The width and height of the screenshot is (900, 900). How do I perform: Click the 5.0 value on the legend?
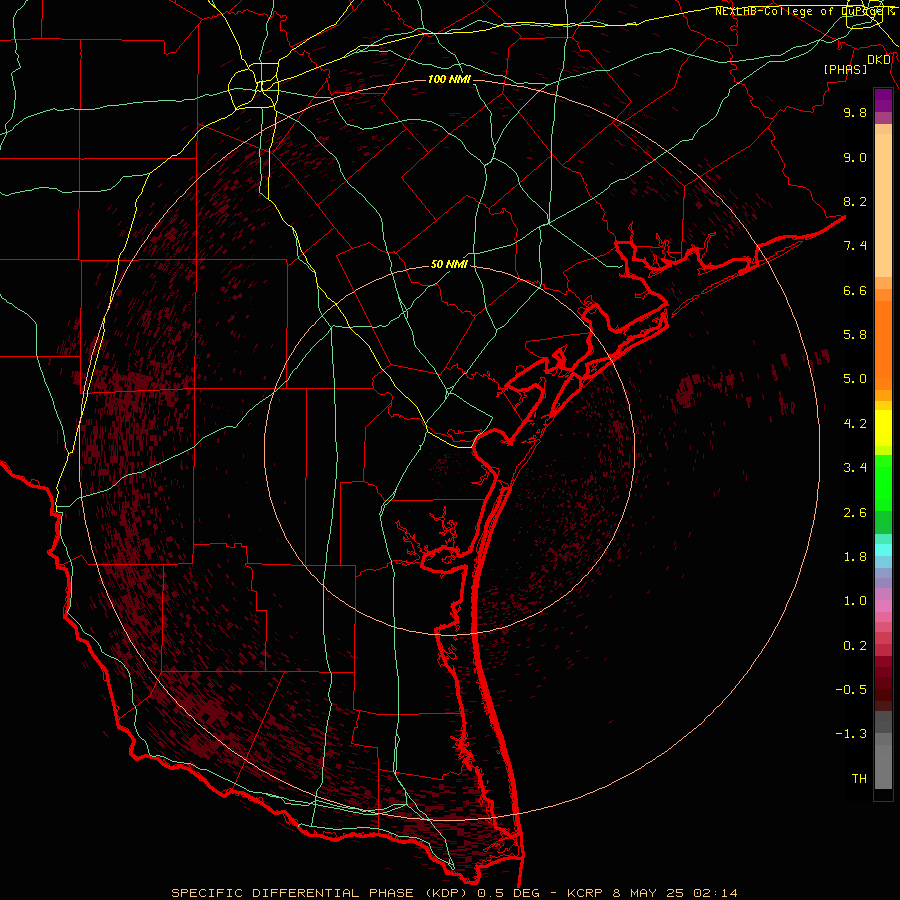tap(855, 379)
